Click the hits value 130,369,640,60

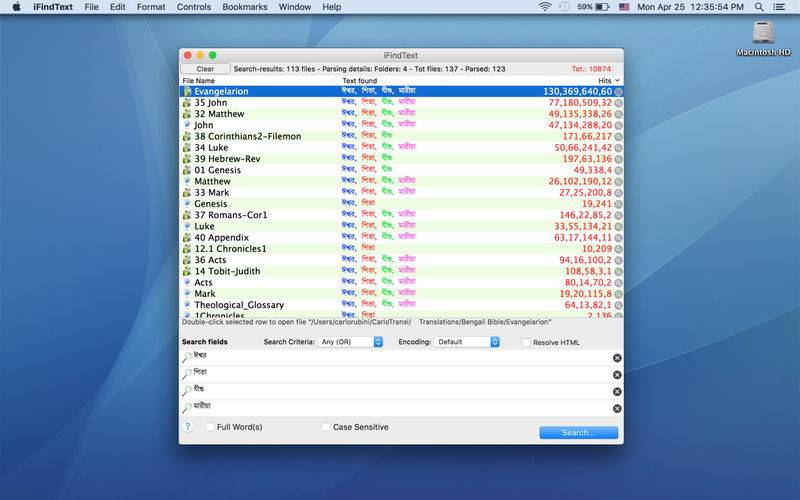(x=577, y=91)
